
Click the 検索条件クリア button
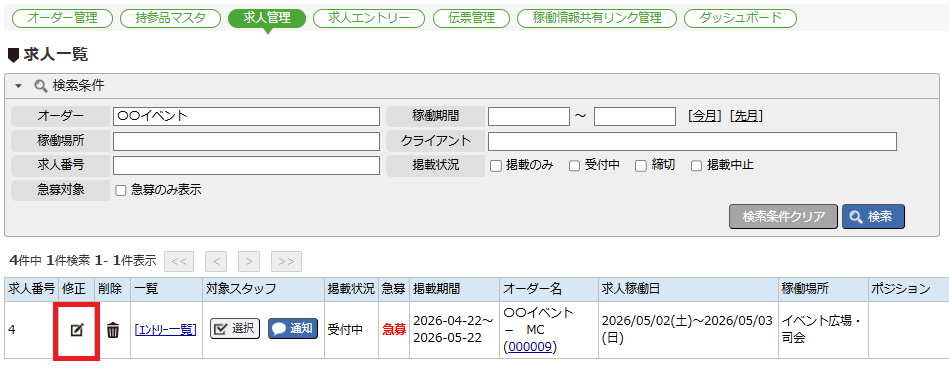[783, 217]
